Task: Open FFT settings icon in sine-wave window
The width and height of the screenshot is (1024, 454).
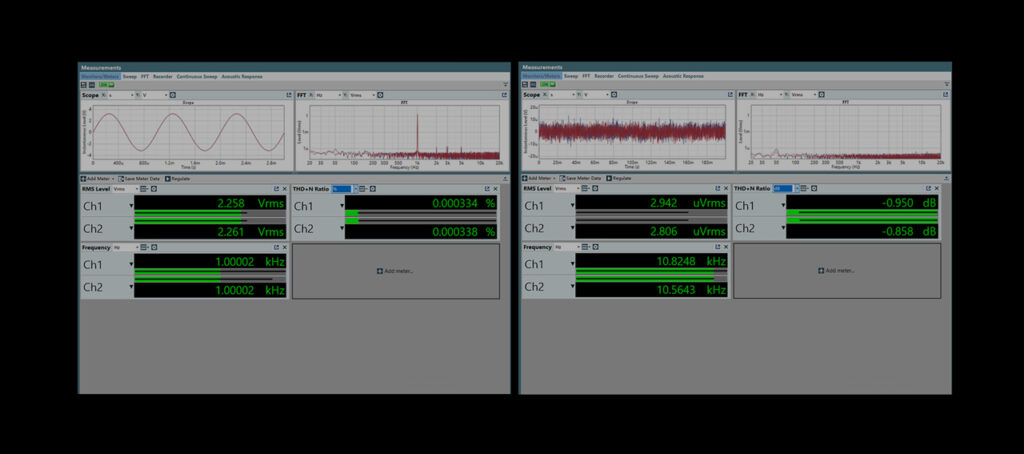Action: [x=382, y=95]
